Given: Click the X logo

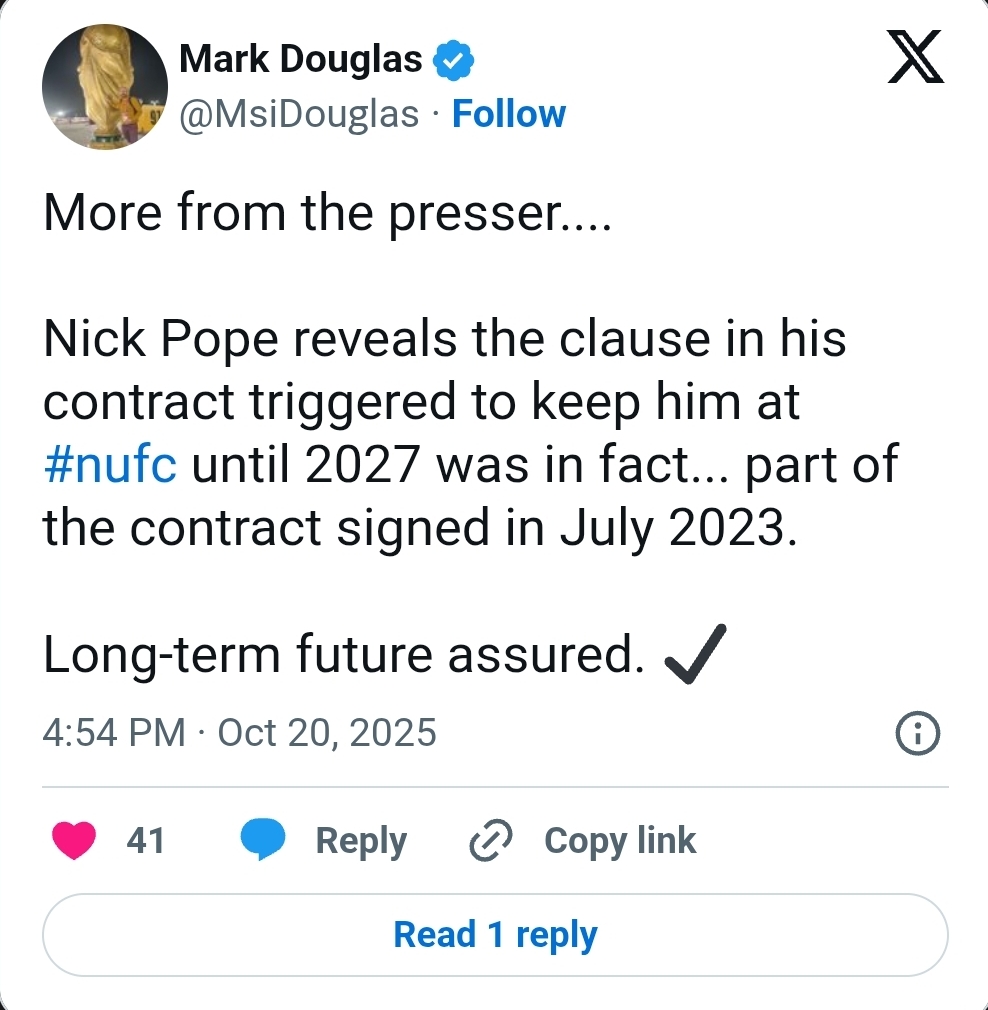Looking at the screenshot, I should tap(916, 59).
